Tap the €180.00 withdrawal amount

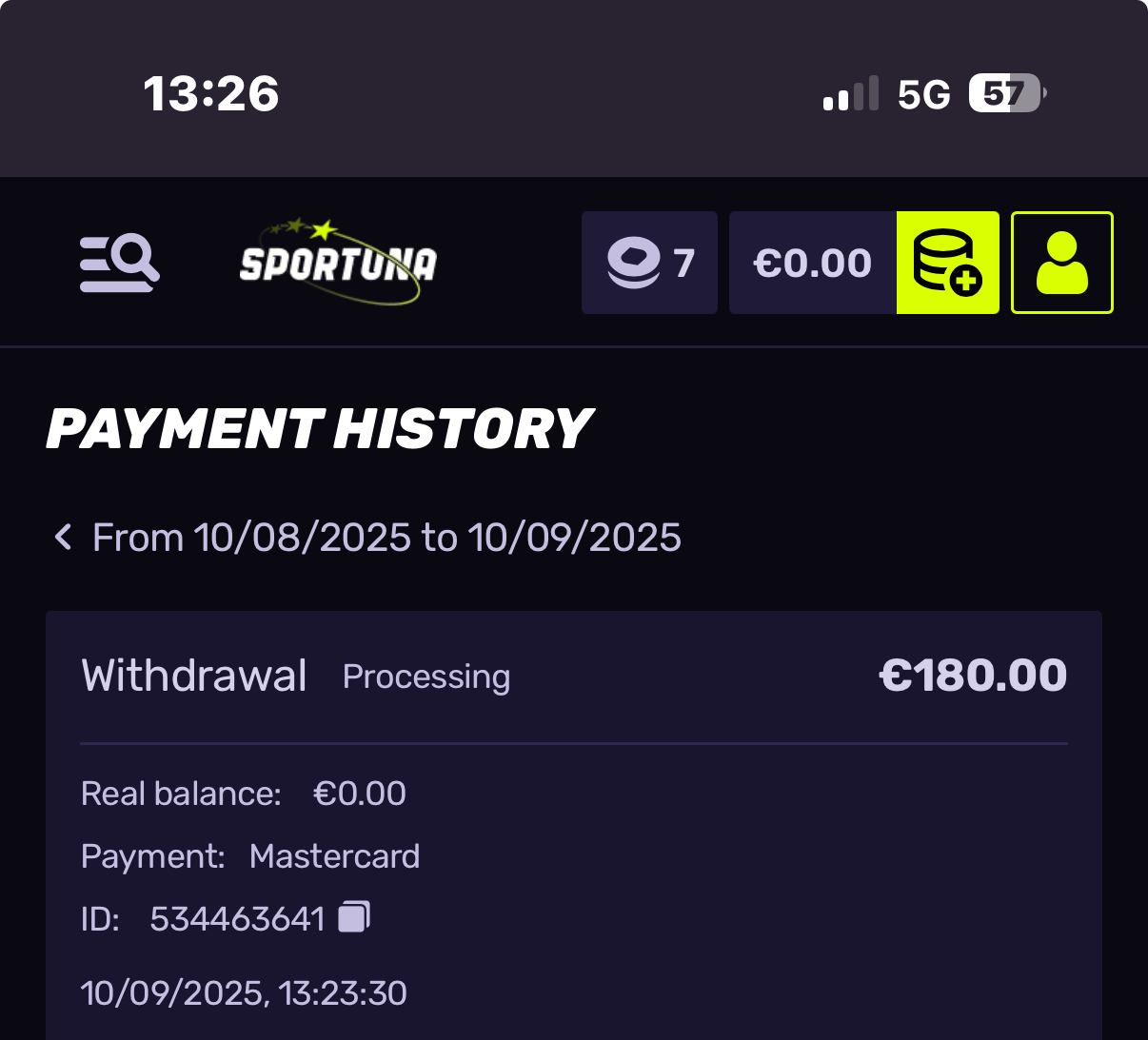(972, 676)
